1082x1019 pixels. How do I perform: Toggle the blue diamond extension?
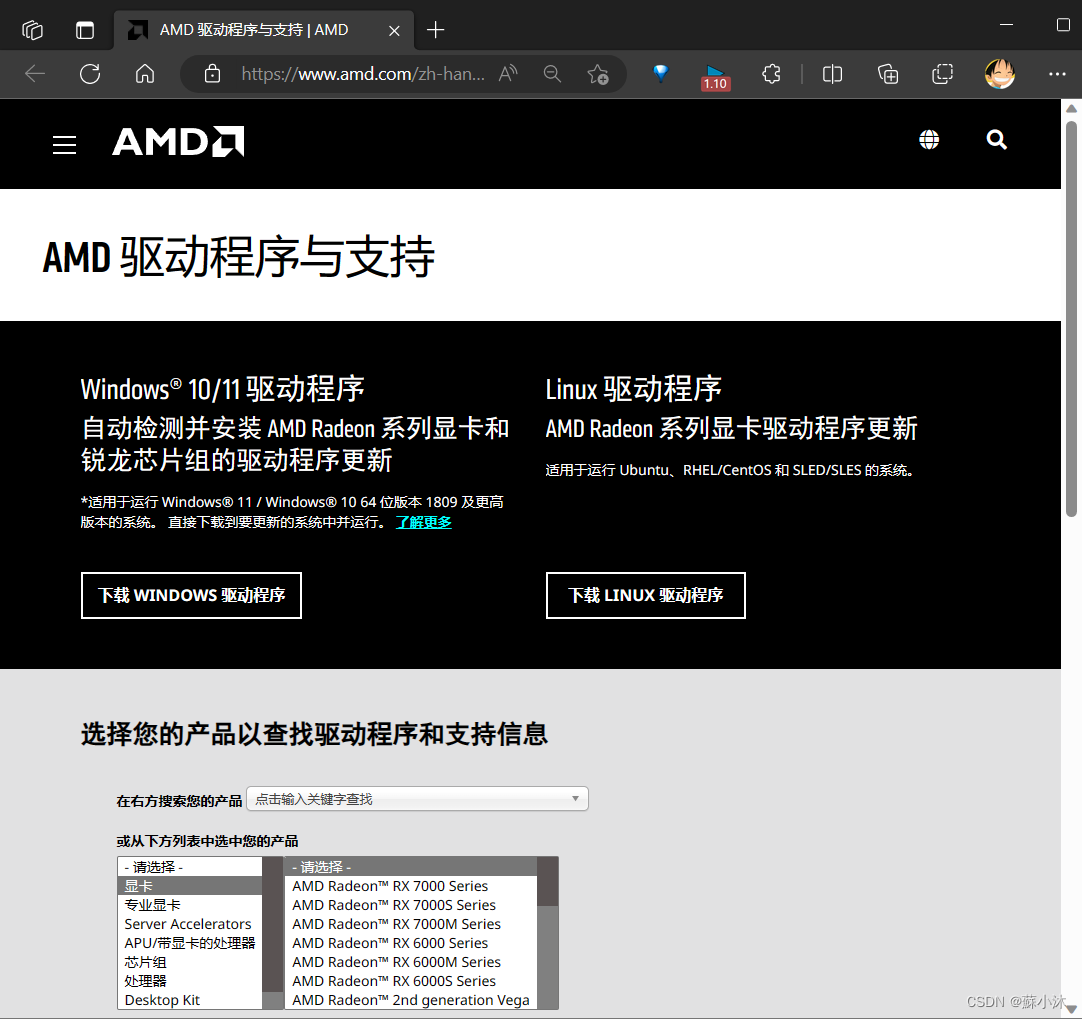(x=660, y=73)
